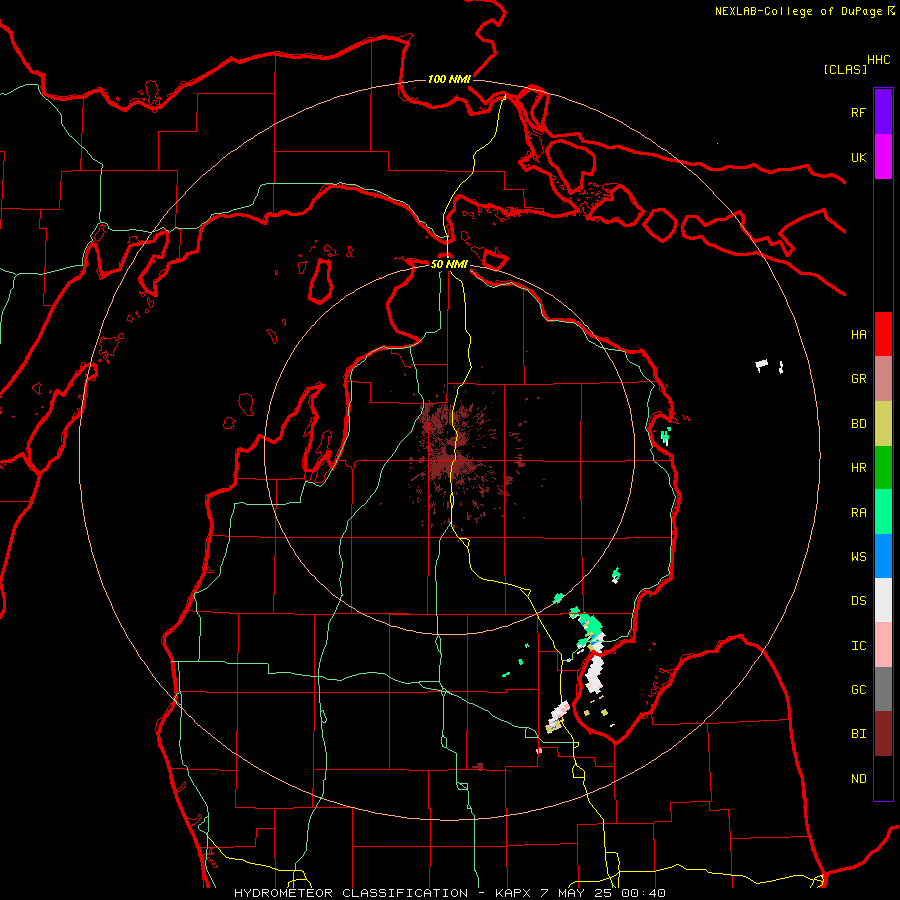Pick the HR green legend swatch
The width and height of the screenshot is (900, 900).
(883, 467)
